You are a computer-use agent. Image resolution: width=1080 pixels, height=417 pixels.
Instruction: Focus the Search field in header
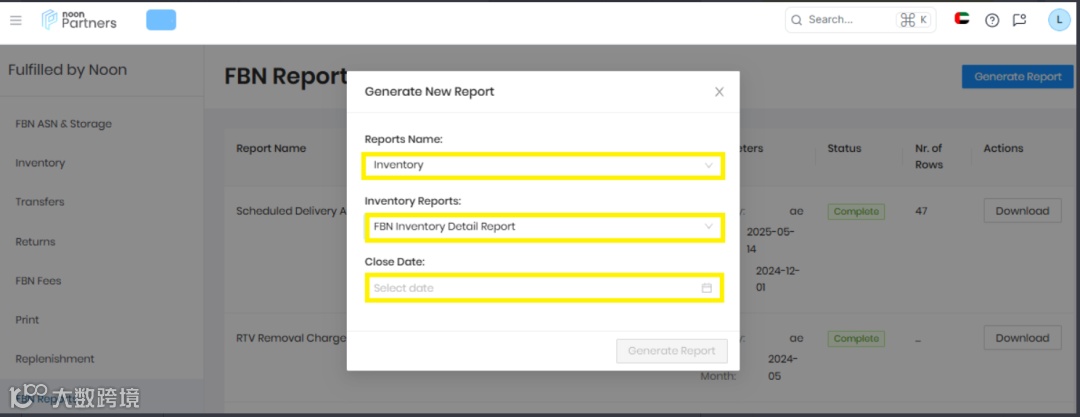pos(860,20)
